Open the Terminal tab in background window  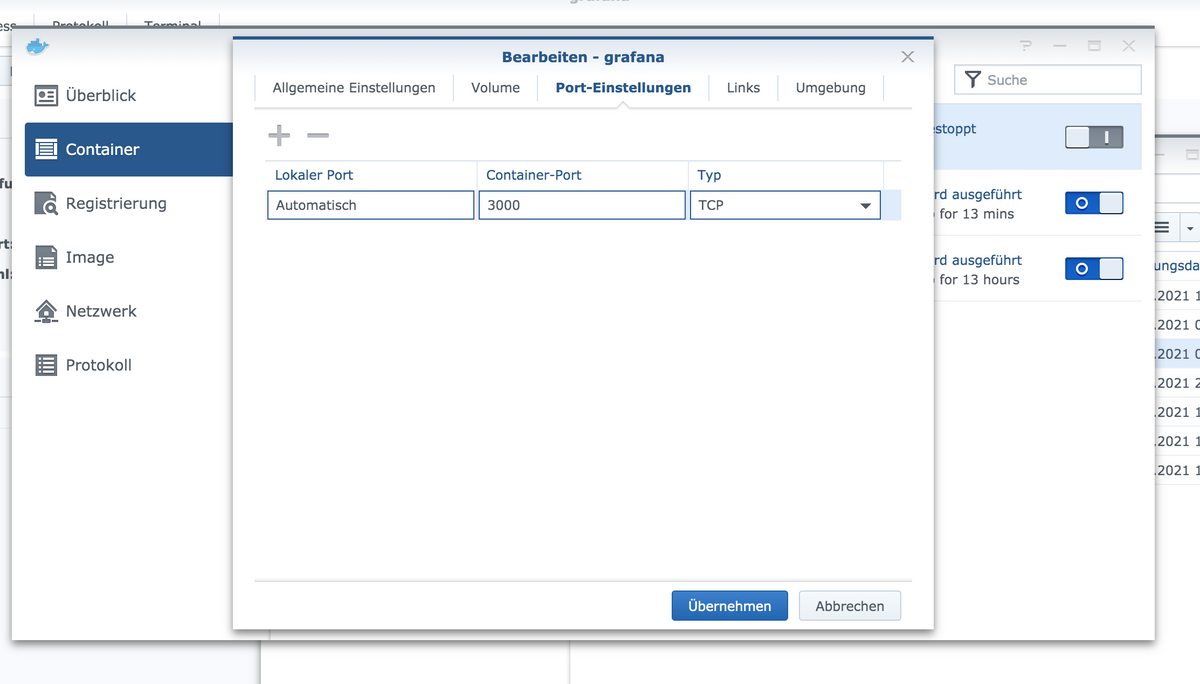pos(172,25)
